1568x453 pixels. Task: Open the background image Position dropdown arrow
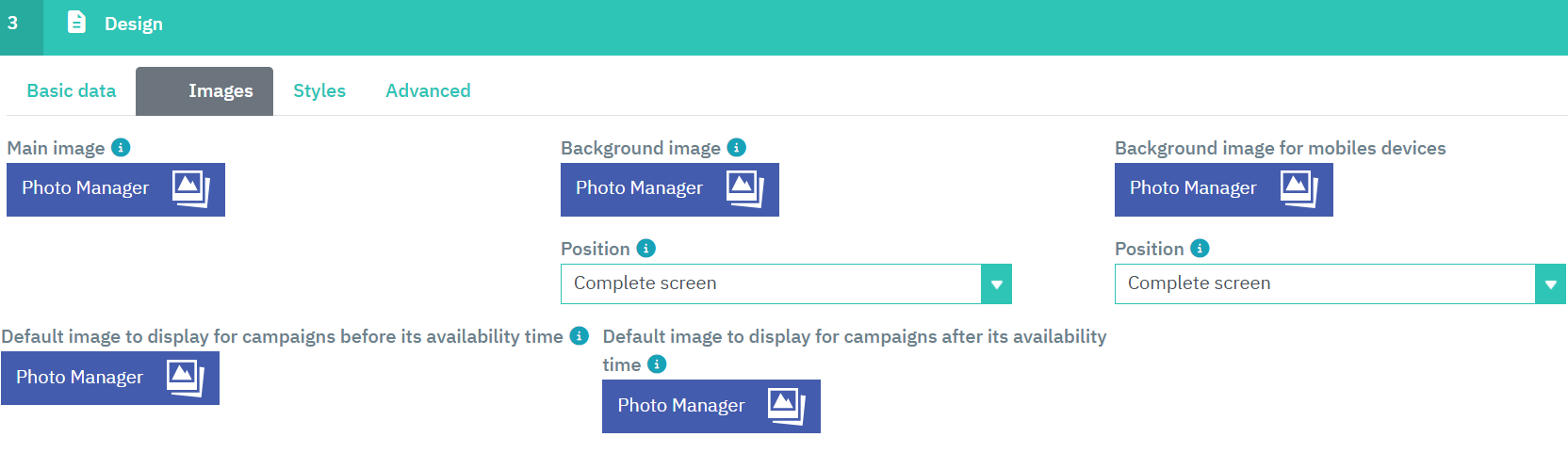[996, 284]
